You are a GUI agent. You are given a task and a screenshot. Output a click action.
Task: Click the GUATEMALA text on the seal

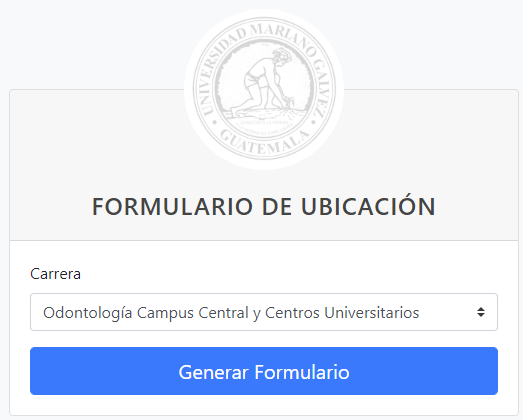pyautogui.click(x=264, y=143)
